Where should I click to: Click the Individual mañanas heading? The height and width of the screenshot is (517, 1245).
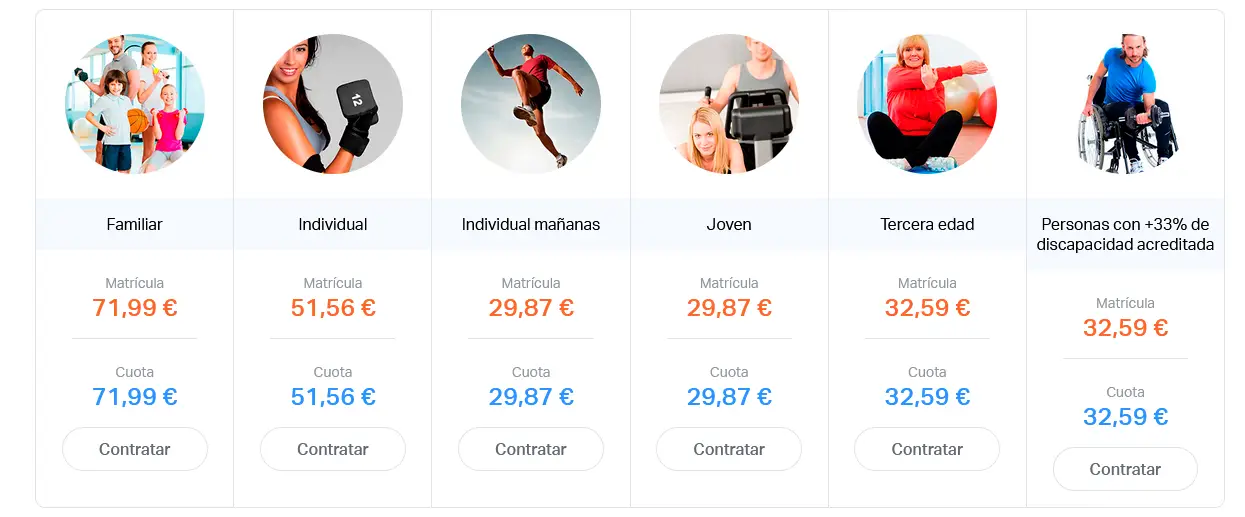click(x=531, y=224)
